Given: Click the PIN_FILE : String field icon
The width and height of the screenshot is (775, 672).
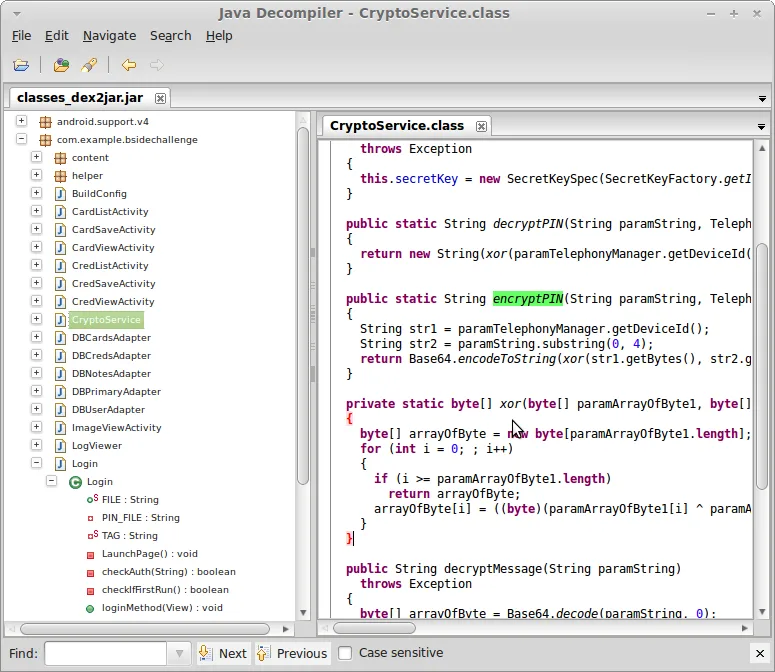Looking at the screenshot, I should [90, 518].
